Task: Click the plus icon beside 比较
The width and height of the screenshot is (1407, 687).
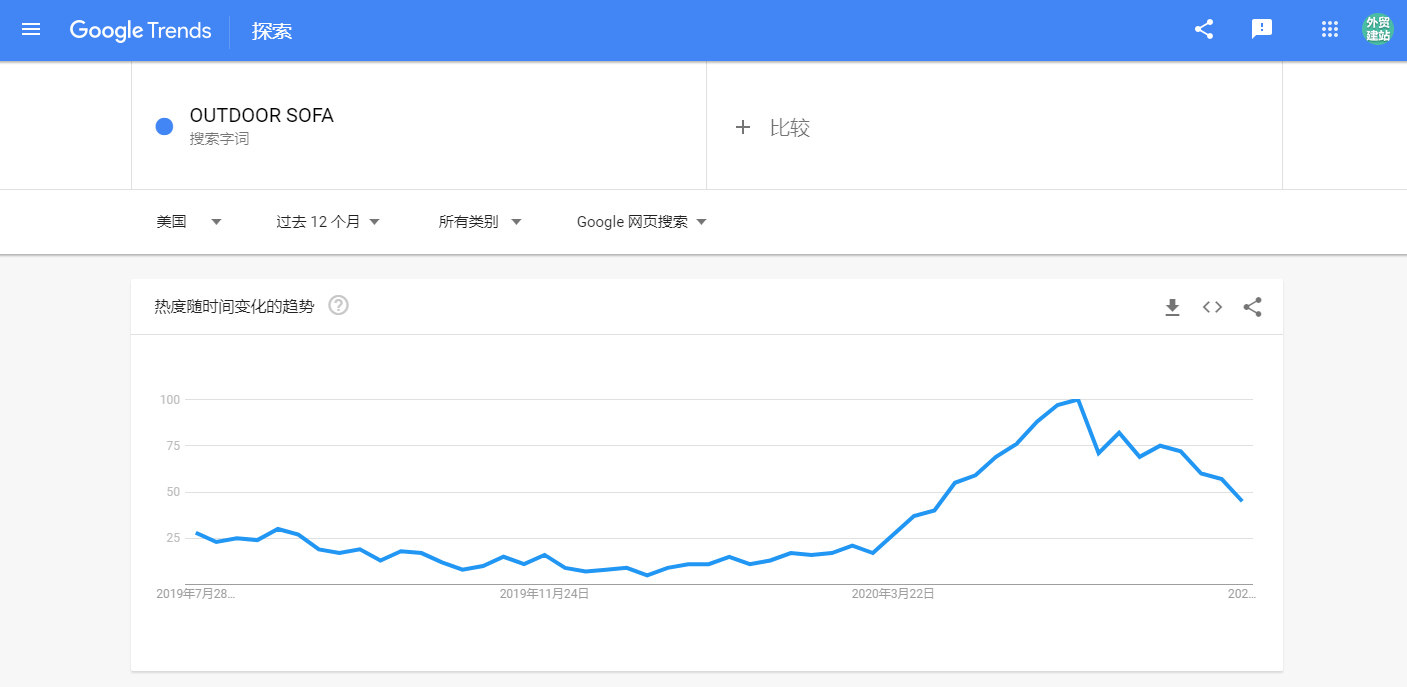Action: 743,128
